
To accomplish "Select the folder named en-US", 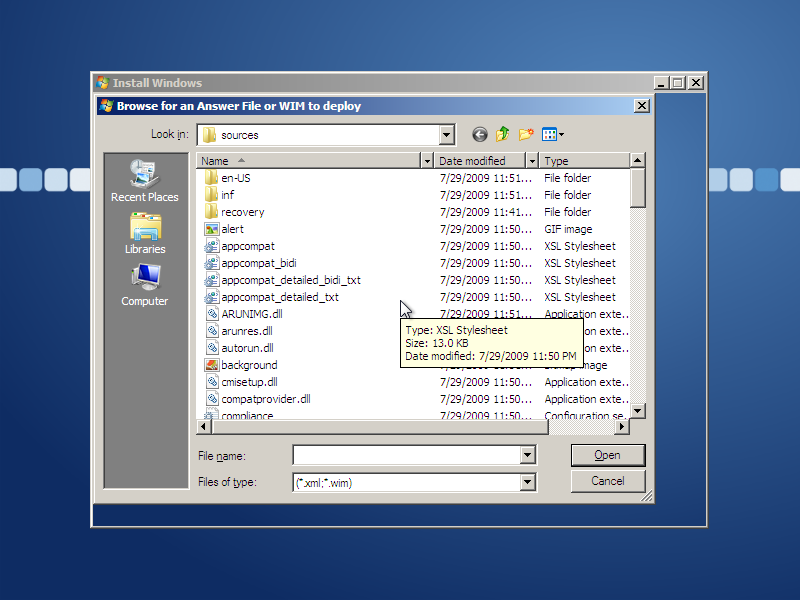I will (236, 178).
